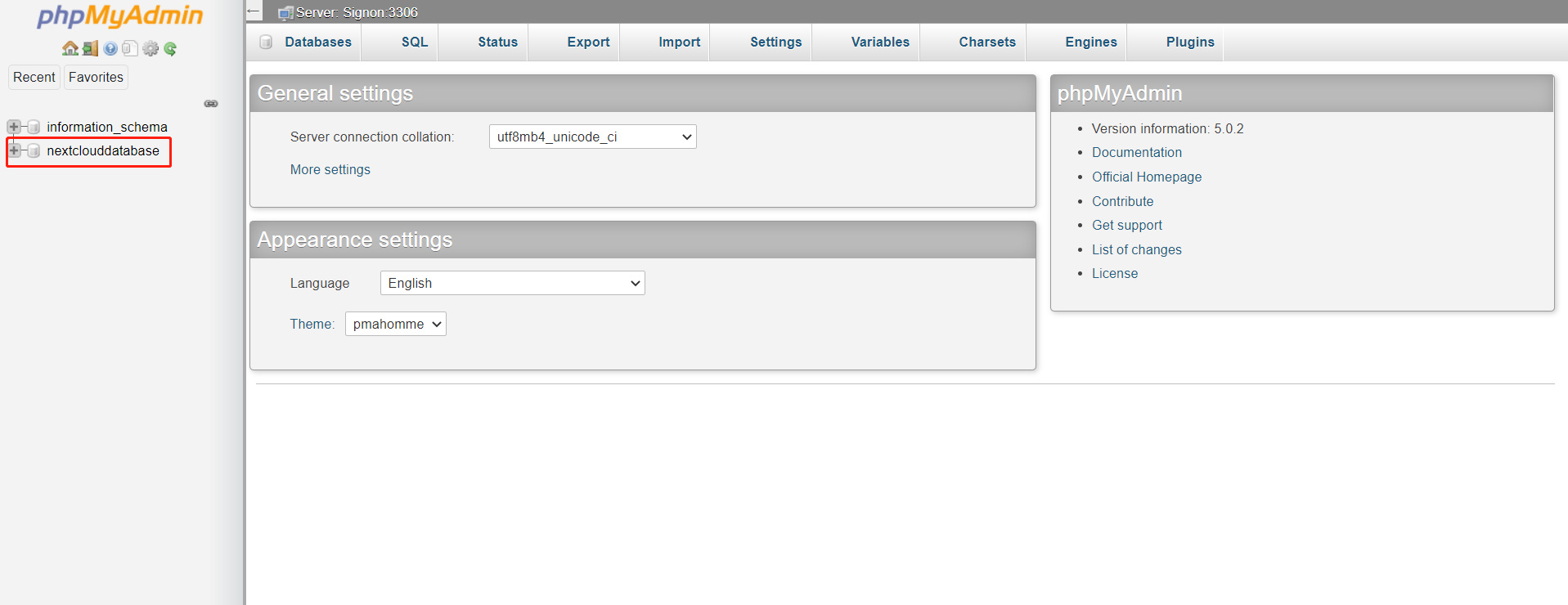Open the server connection collation dropdown
Viewport: 1568px width, 605px height.
coord(592,137)
